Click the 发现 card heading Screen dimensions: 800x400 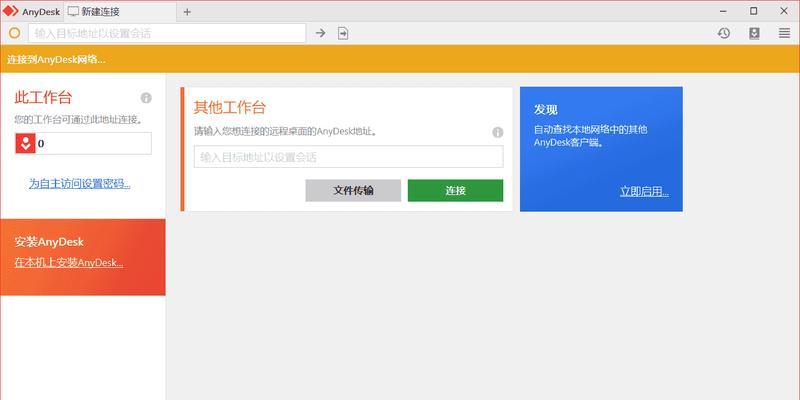[x=546, y=109]
